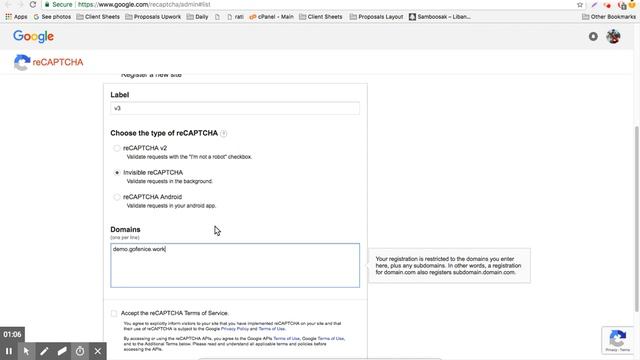640x360 pixels.
Task: Click the Label input field
Action: 235,108
